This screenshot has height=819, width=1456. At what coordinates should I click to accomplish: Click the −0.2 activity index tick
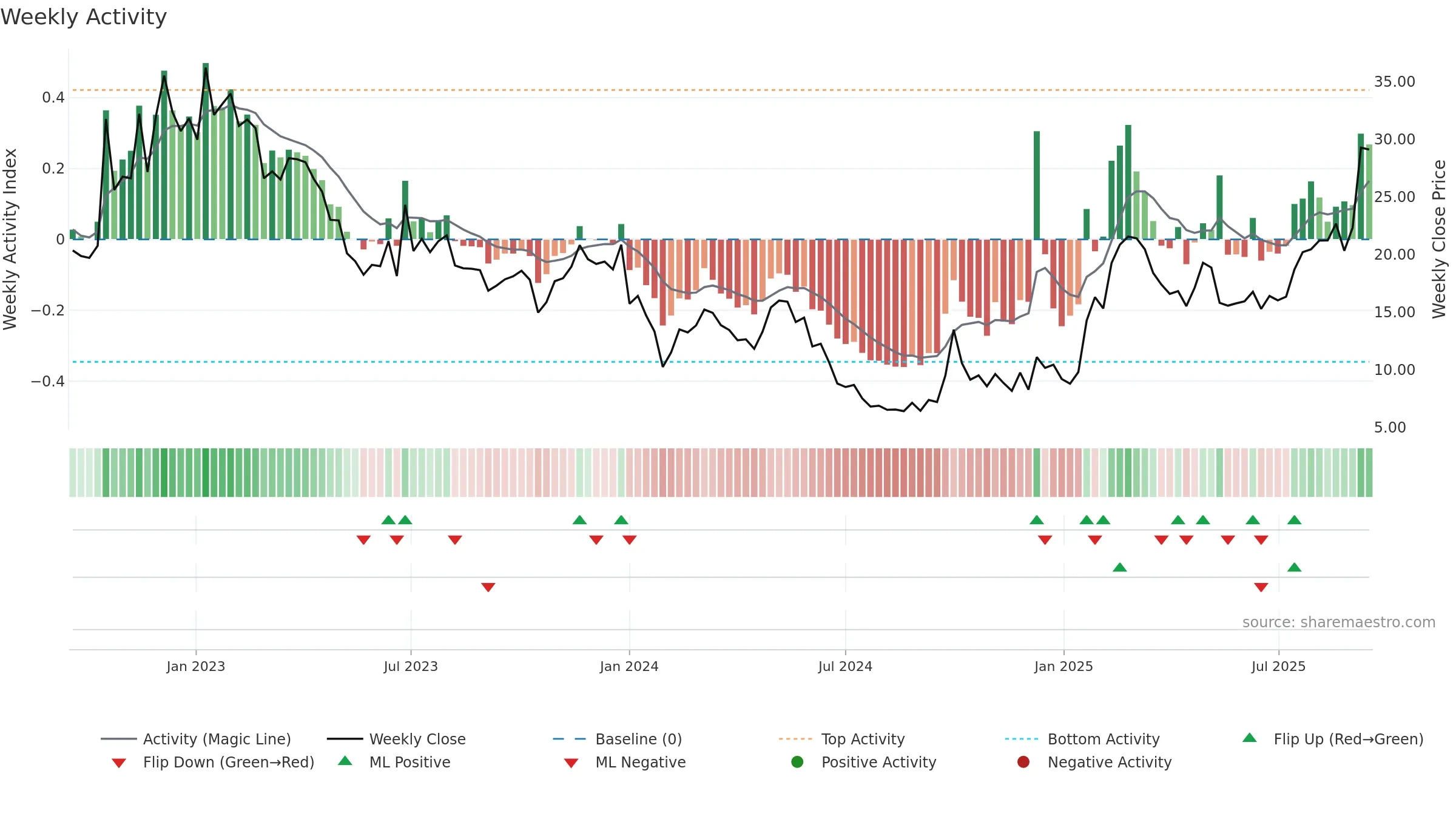pos(47,311)
